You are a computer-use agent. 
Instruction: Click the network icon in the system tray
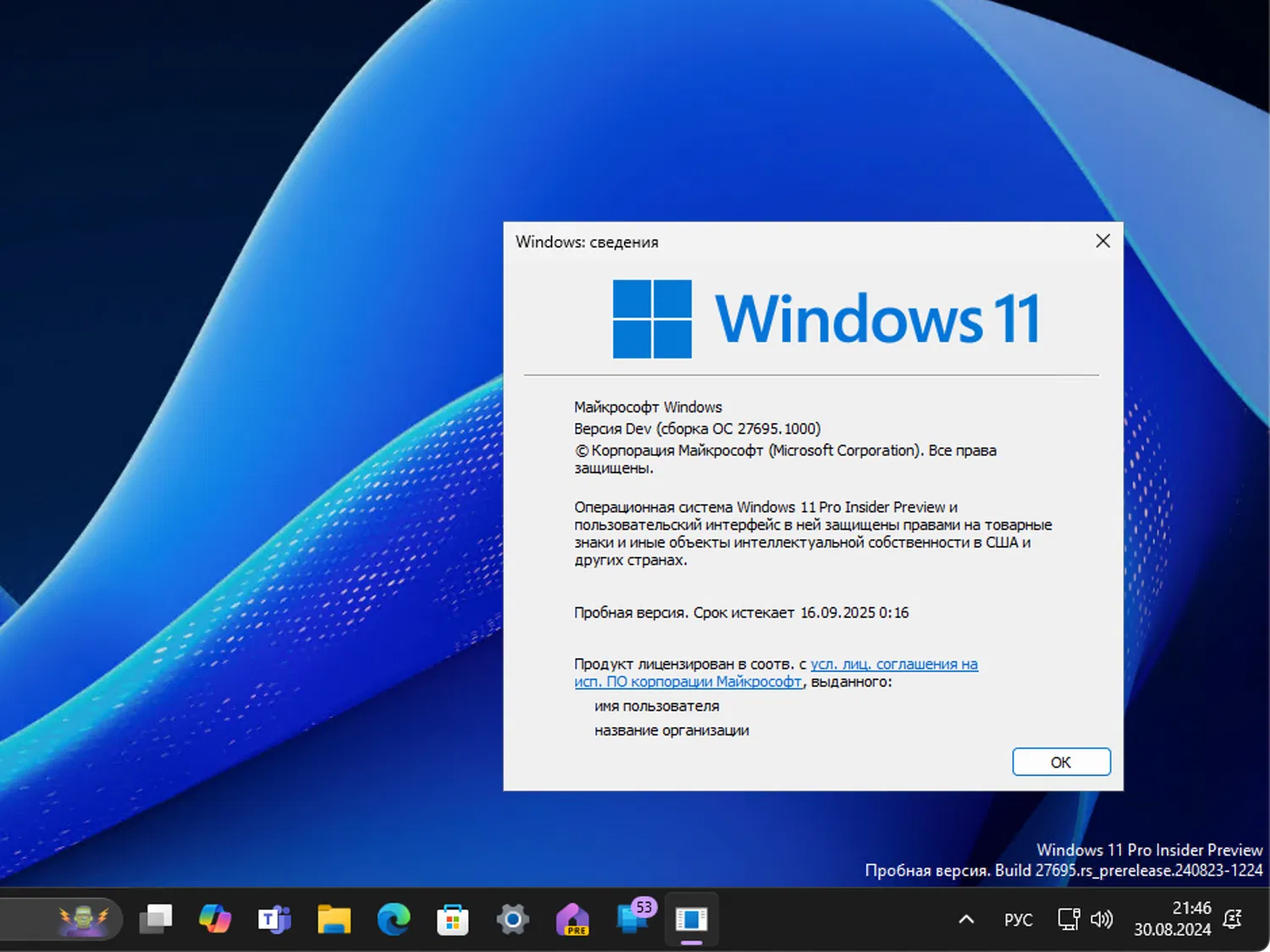1067,919
